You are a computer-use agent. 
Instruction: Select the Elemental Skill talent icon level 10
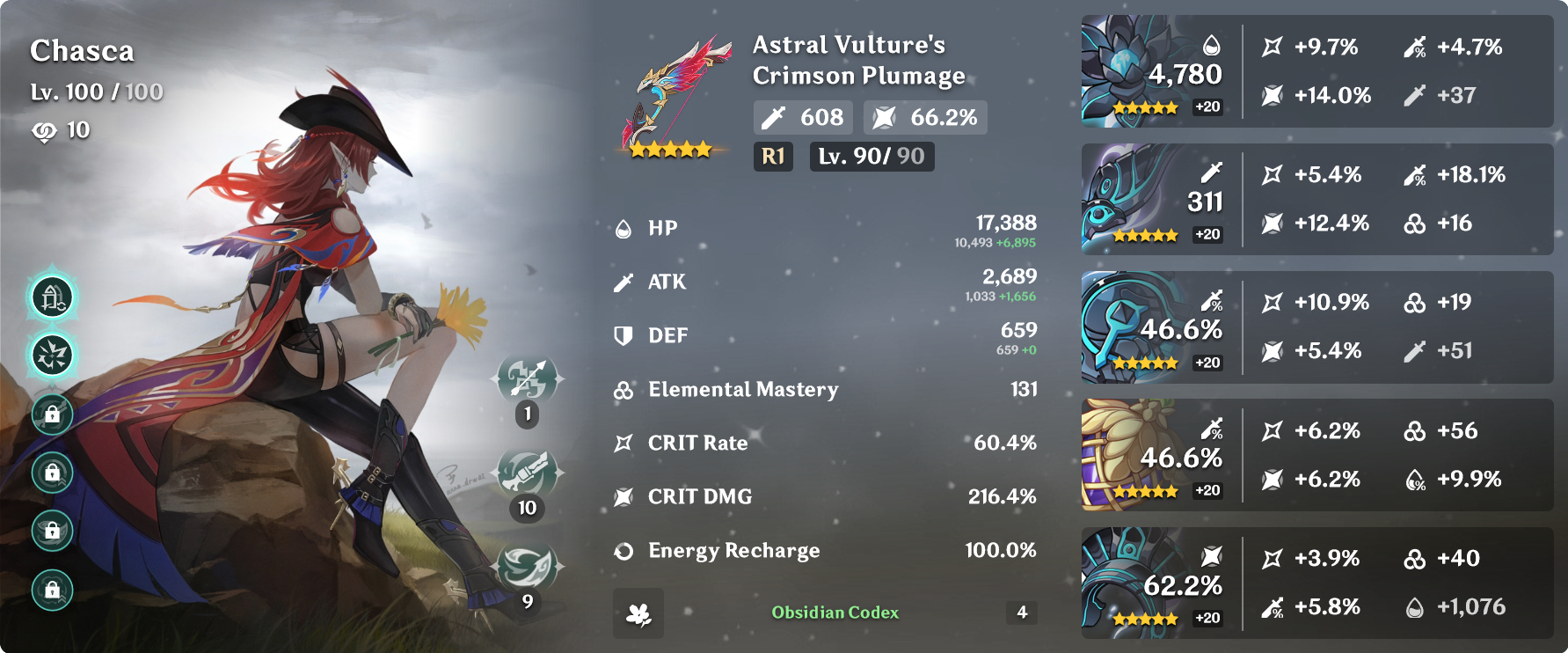coord(528,473)
